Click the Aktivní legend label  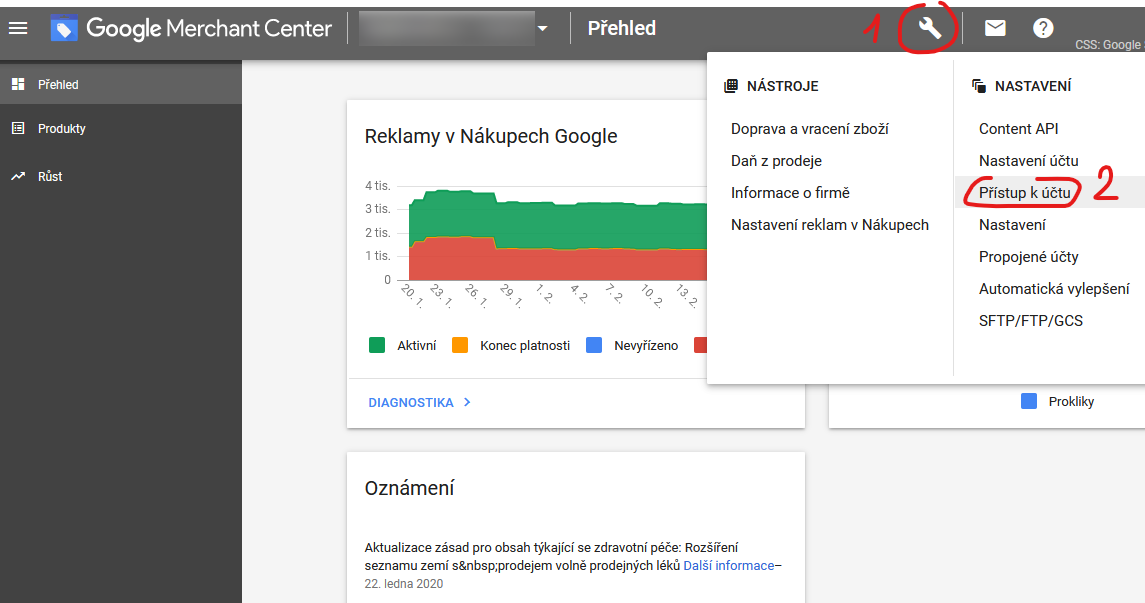[x=416, y=346]
